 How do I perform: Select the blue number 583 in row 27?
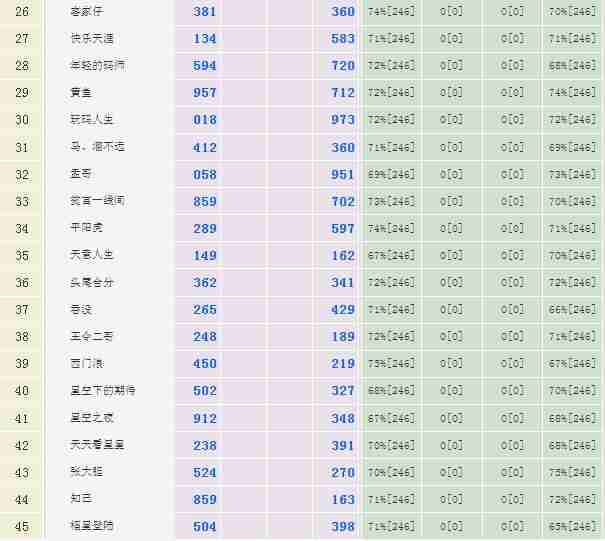[x=343, y=39]
